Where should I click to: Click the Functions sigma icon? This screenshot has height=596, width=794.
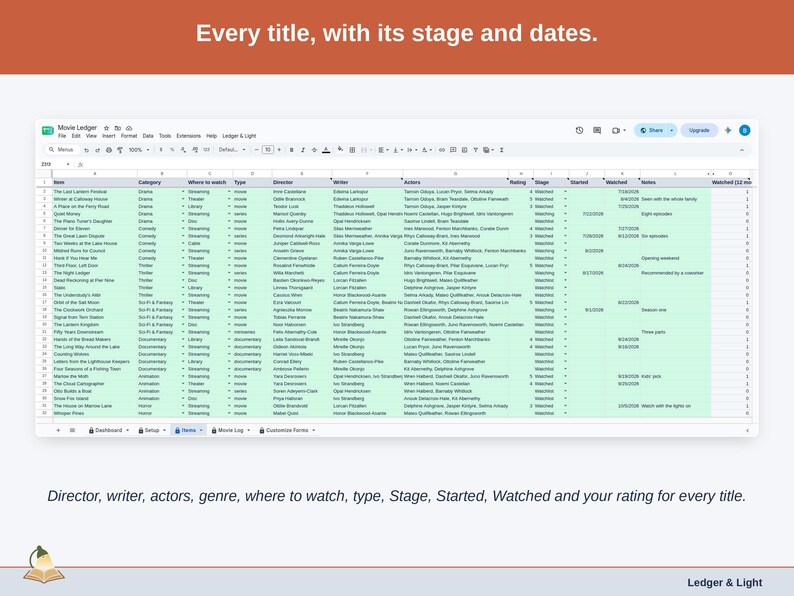point(501,150)
